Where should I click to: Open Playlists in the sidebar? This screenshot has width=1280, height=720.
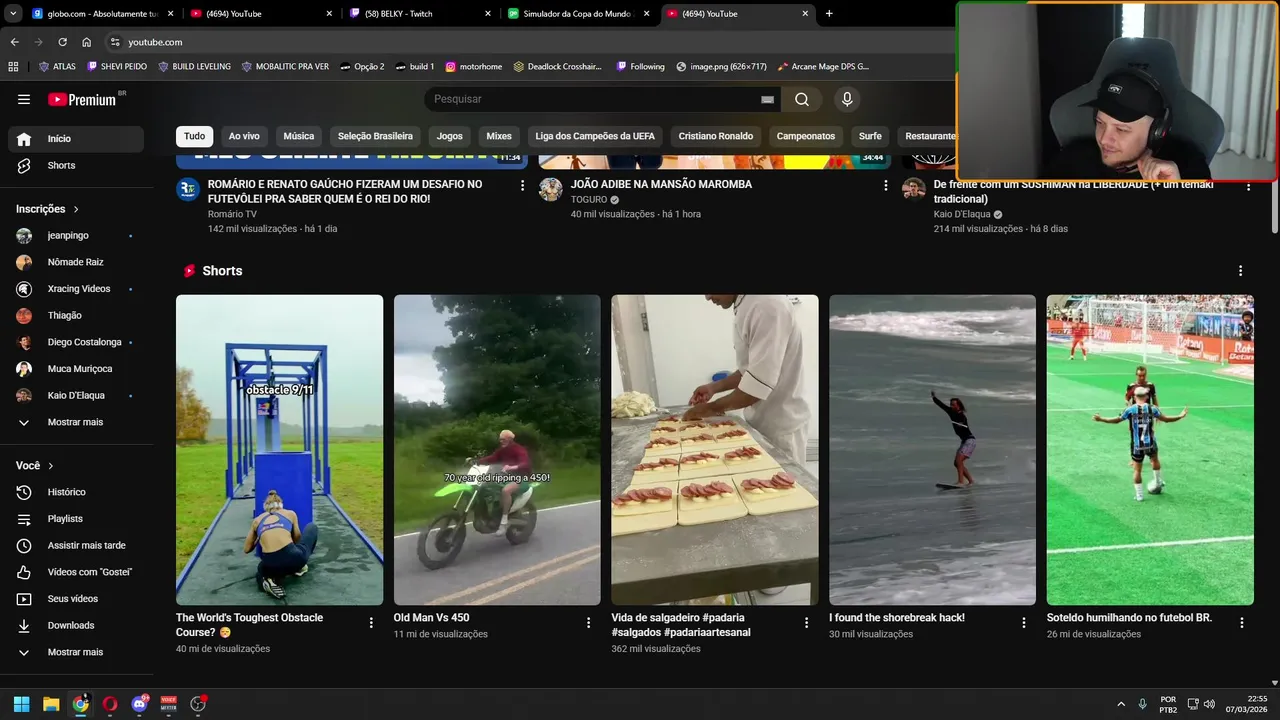pos(76,519)
